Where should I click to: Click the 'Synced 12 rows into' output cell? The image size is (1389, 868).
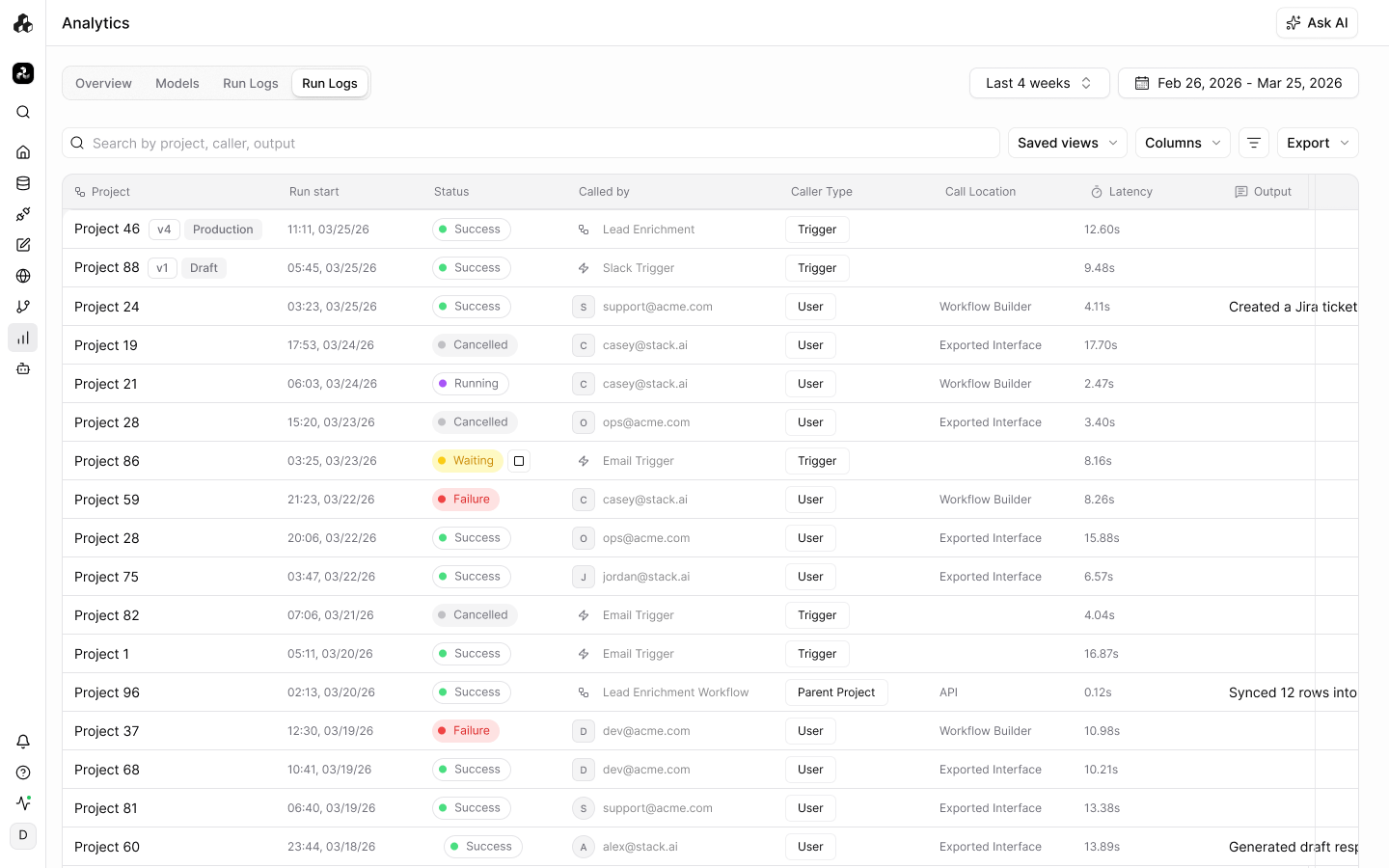tap(1293, 692)
